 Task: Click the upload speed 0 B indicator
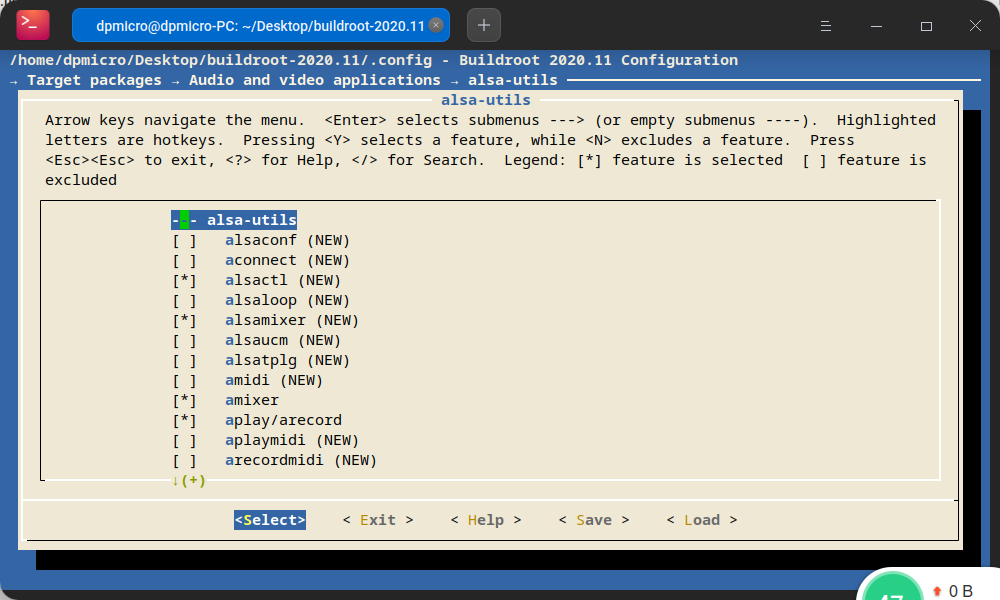[953, 591]
